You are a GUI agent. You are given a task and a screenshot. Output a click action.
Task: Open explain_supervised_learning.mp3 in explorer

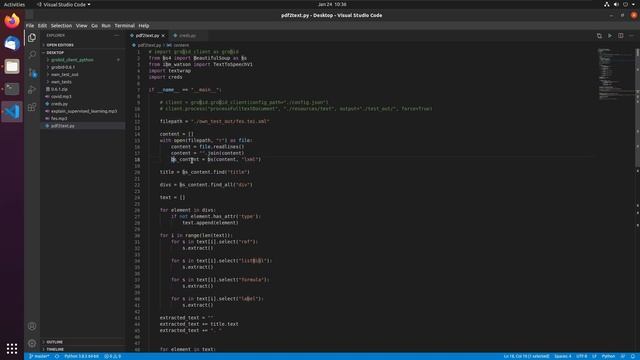pyautogui.click(x=84, y=111)
